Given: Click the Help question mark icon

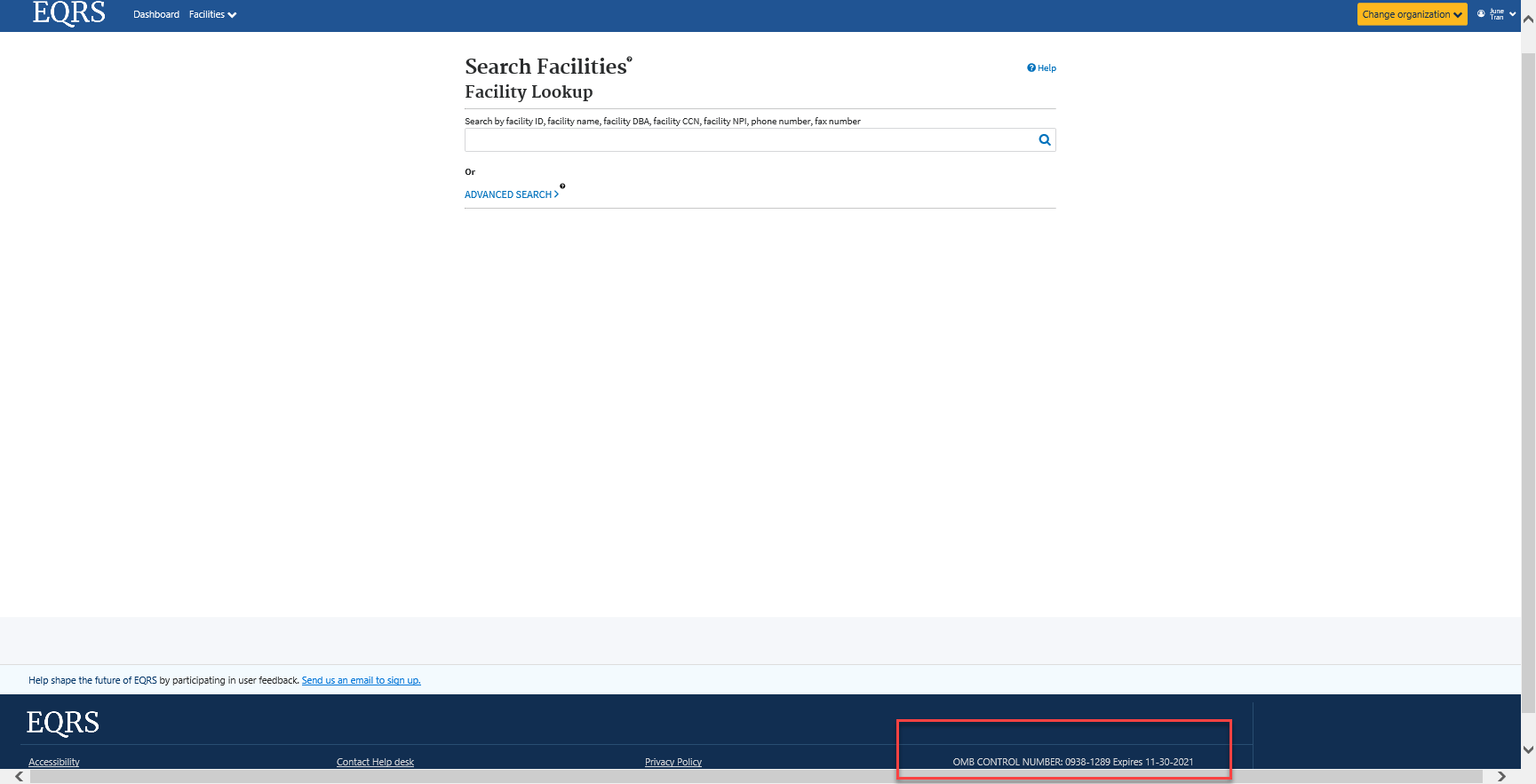Looking at the screenshot, I should pyautogui.click(x=1031, y=67).
